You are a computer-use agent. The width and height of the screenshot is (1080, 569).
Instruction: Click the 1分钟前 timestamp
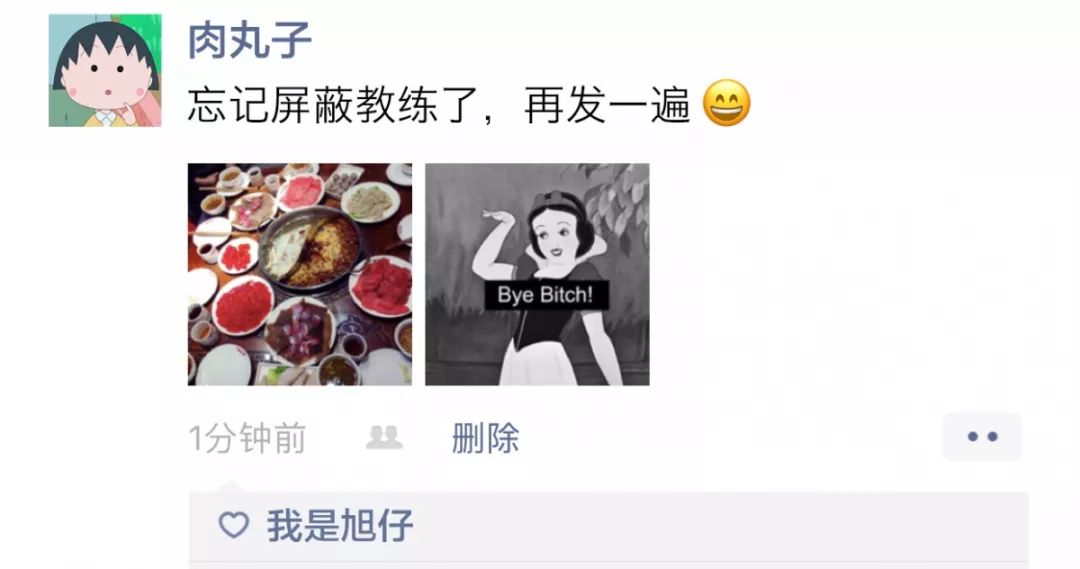click(247, 439)
